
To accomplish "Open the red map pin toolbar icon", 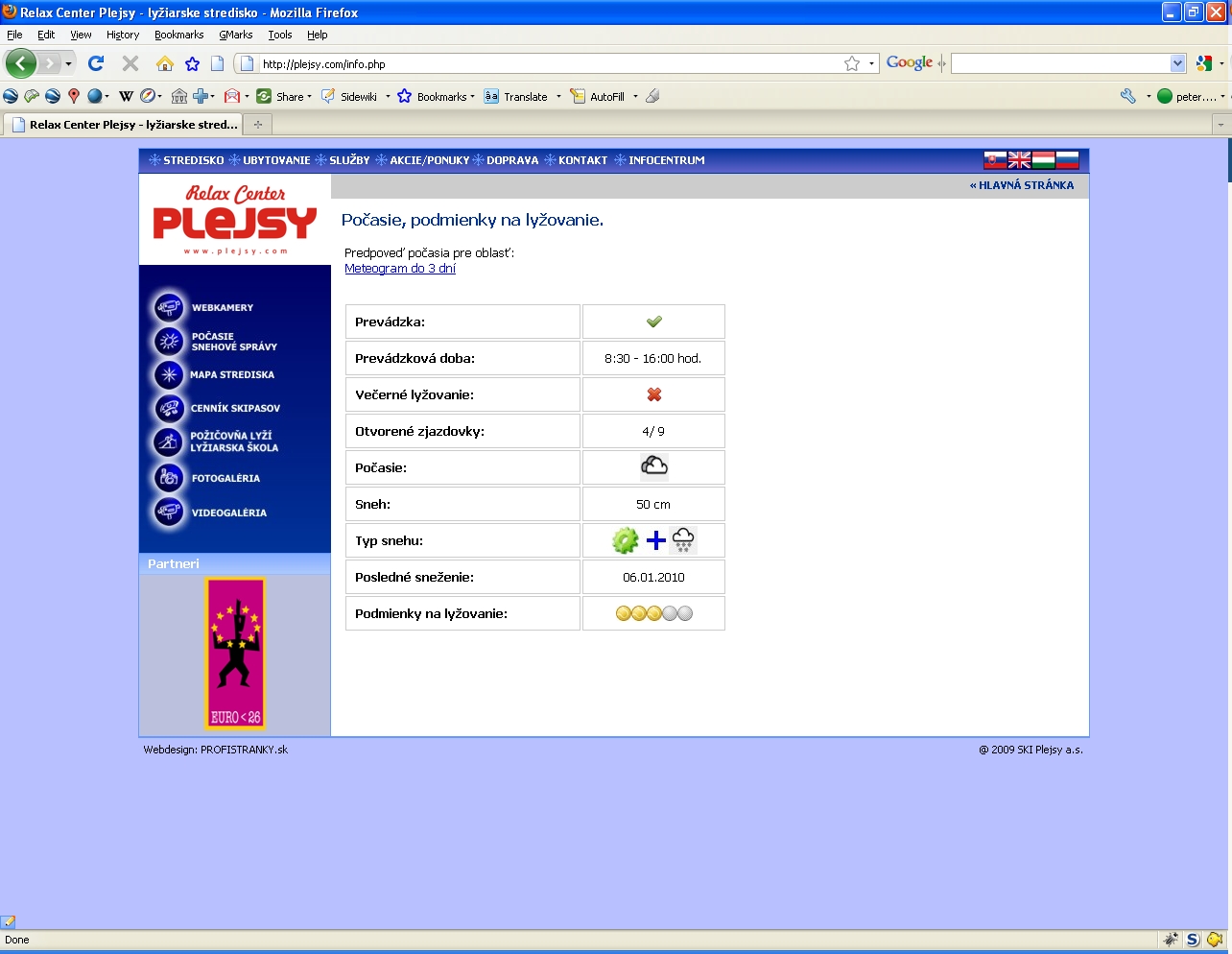I will (x=74, y=96).
